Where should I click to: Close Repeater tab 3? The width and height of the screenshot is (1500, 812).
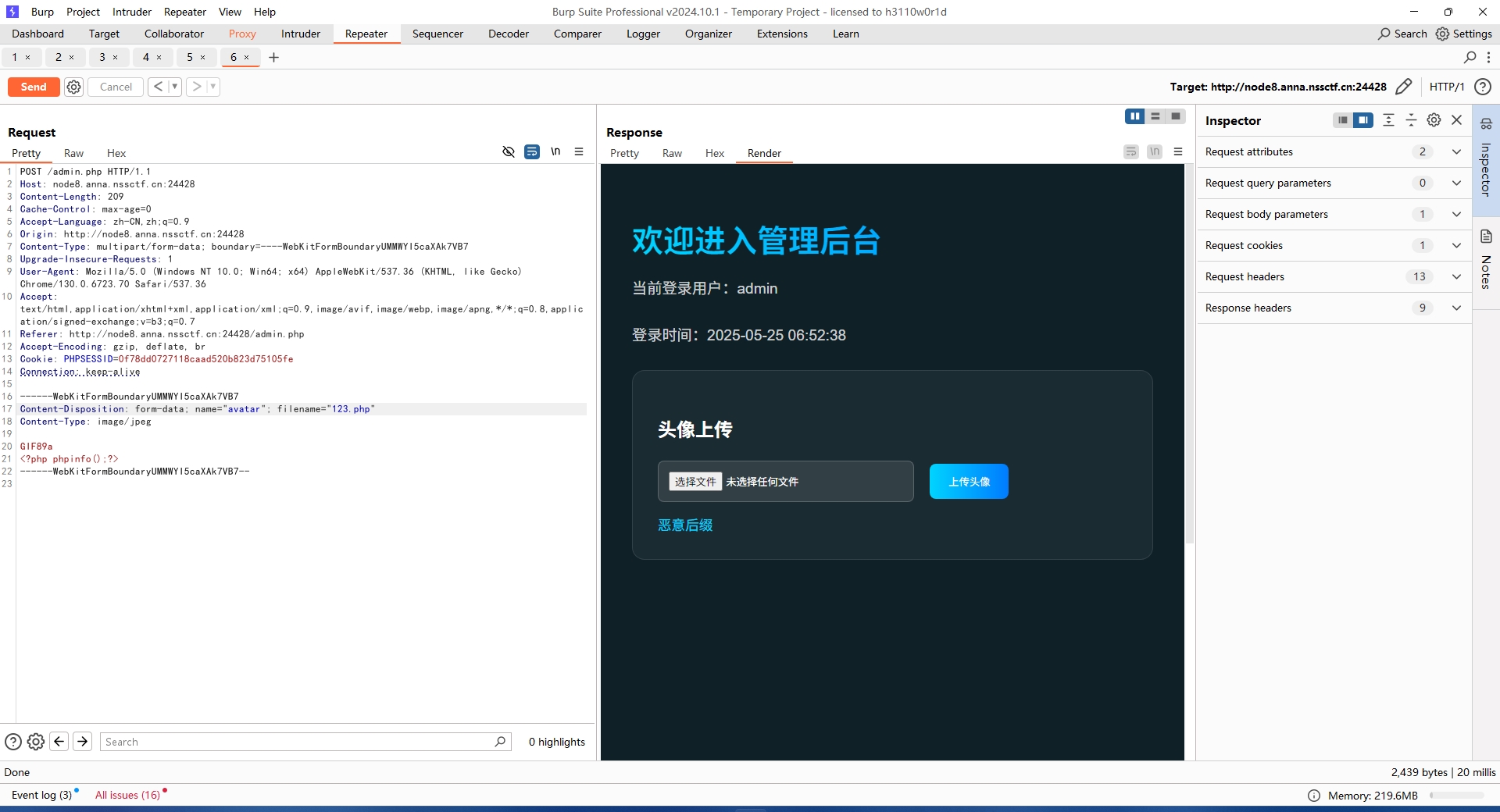coord(116,57)
